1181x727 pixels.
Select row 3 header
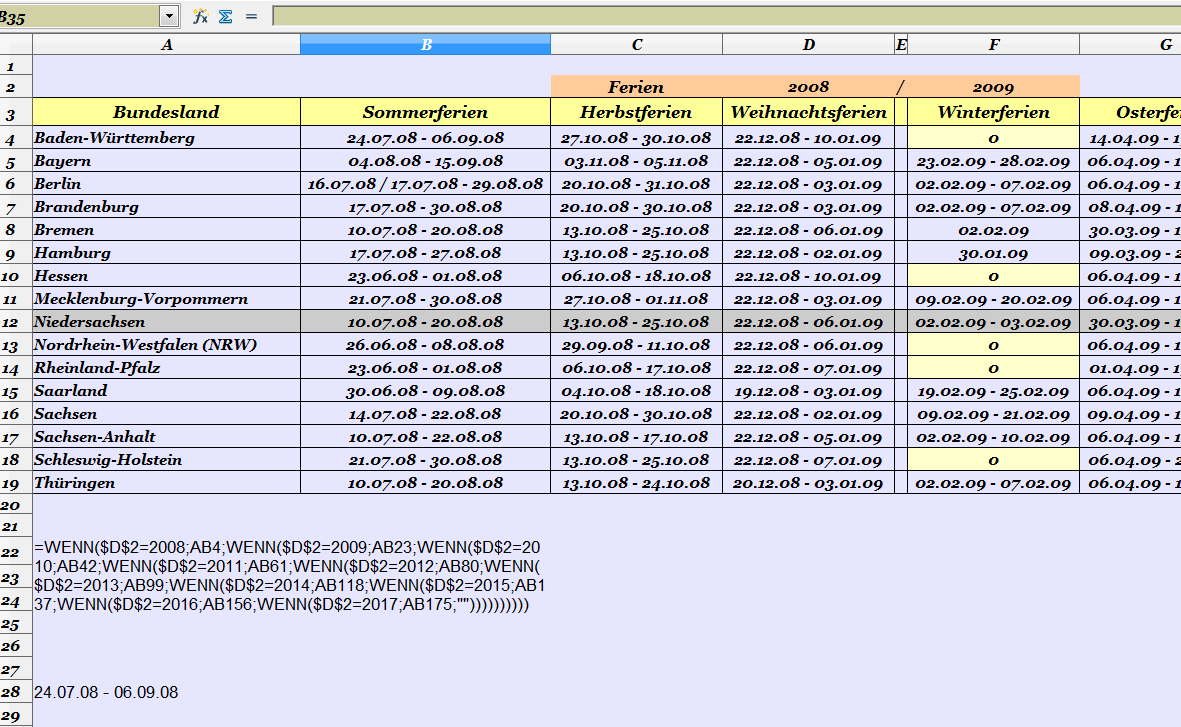click(x=16, y=114)
